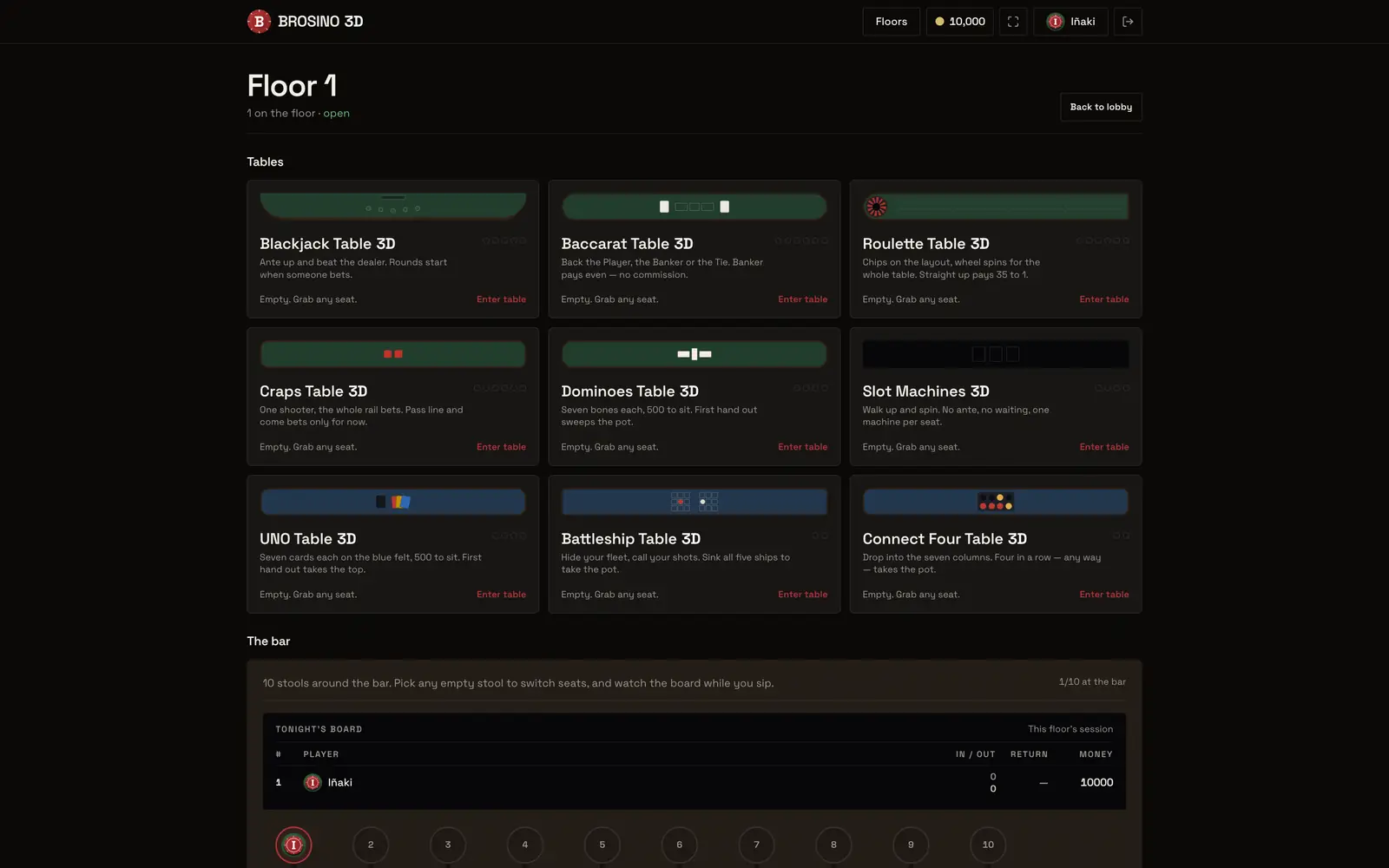Click the logout icon in header
Viewport: 1389px width, 868px height.
coord(1128,22)
